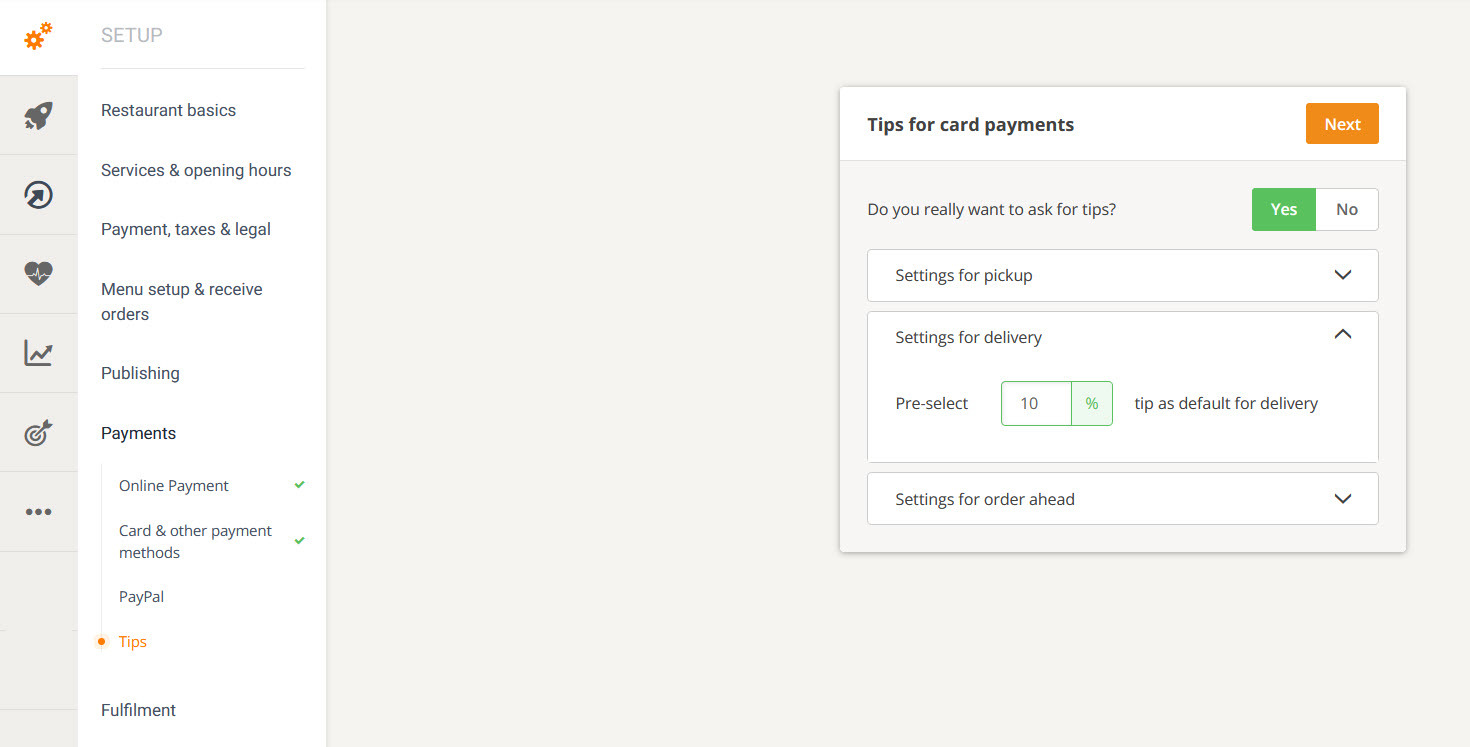The width and height of the screenshot is (1470, 747).
Task: Click the orange gears setup icon
Action: click(38, 37)
